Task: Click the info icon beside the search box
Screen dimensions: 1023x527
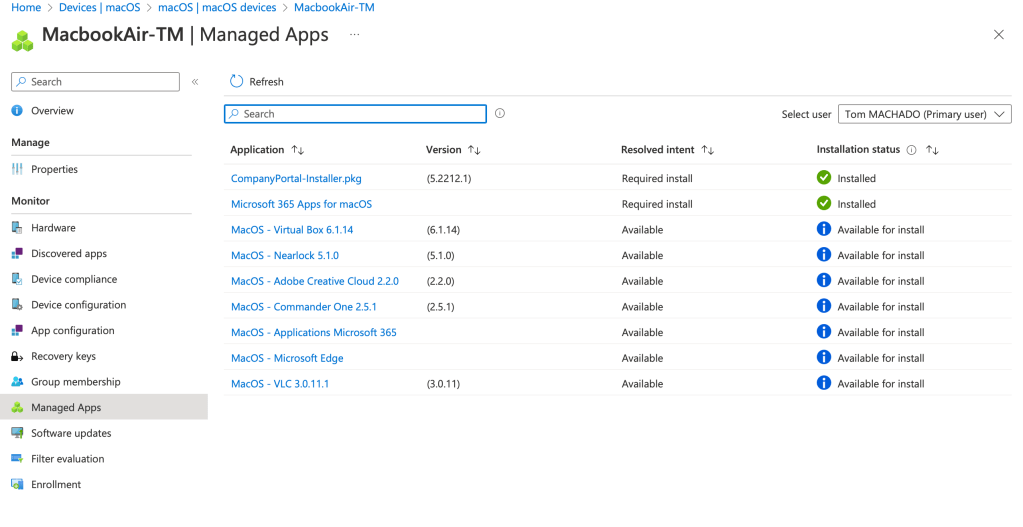Action: click(x=500, y=114)
